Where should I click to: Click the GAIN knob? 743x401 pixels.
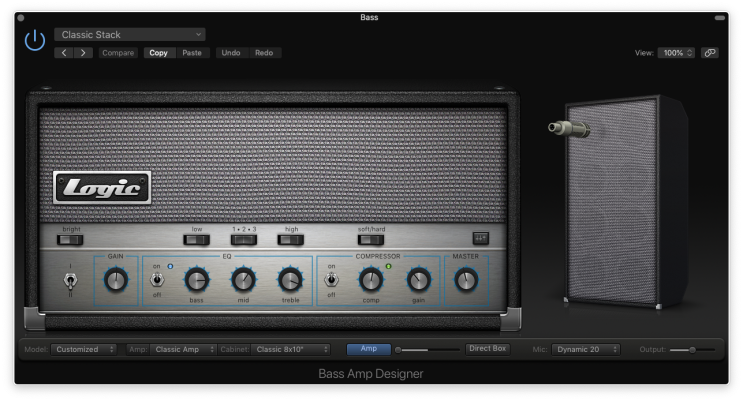(x=115, y=280)
